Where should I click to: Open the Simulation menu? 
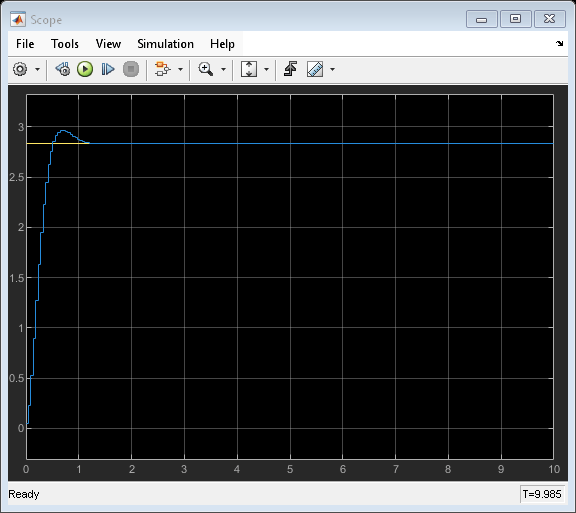[x=165, y=44]
